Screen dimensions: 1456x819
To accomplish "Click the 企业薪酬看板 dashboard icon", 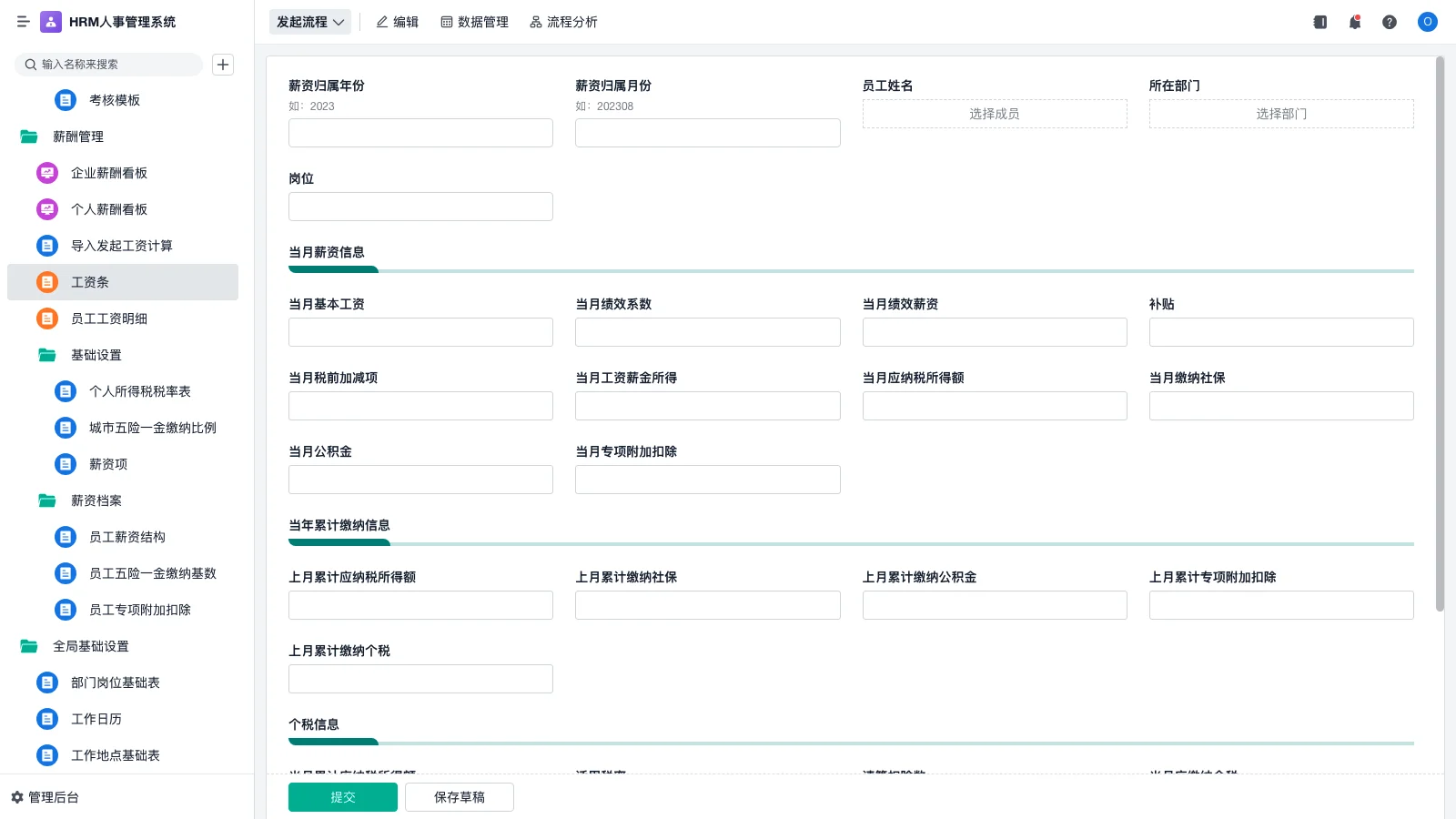I will tap(47, 173).
